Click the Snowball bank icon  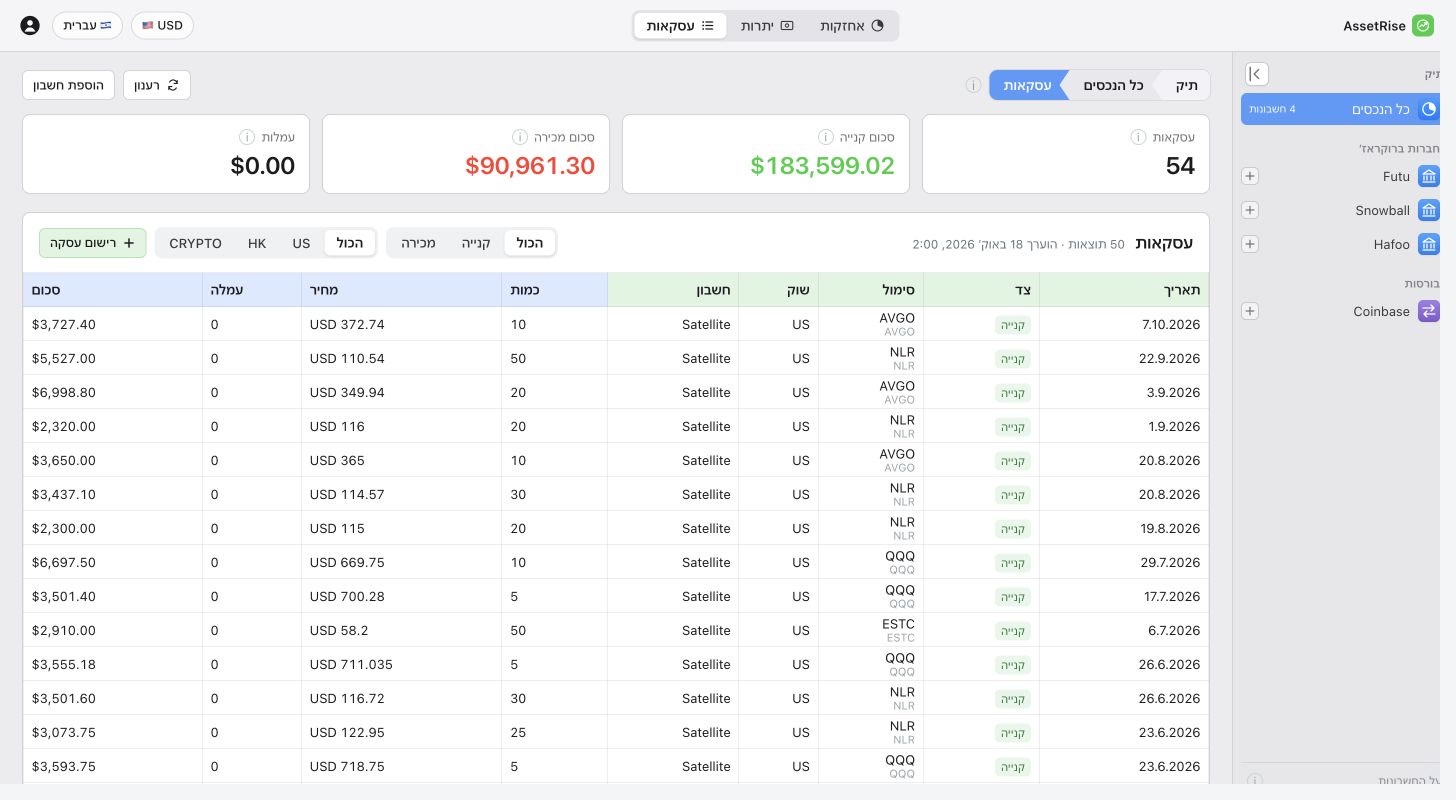(x=1429, y=211)
